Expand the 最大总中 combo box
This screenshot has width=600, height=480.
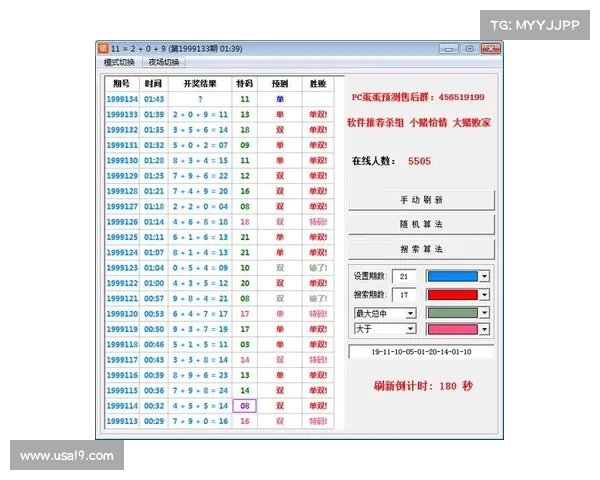click(x=411, y=313)
